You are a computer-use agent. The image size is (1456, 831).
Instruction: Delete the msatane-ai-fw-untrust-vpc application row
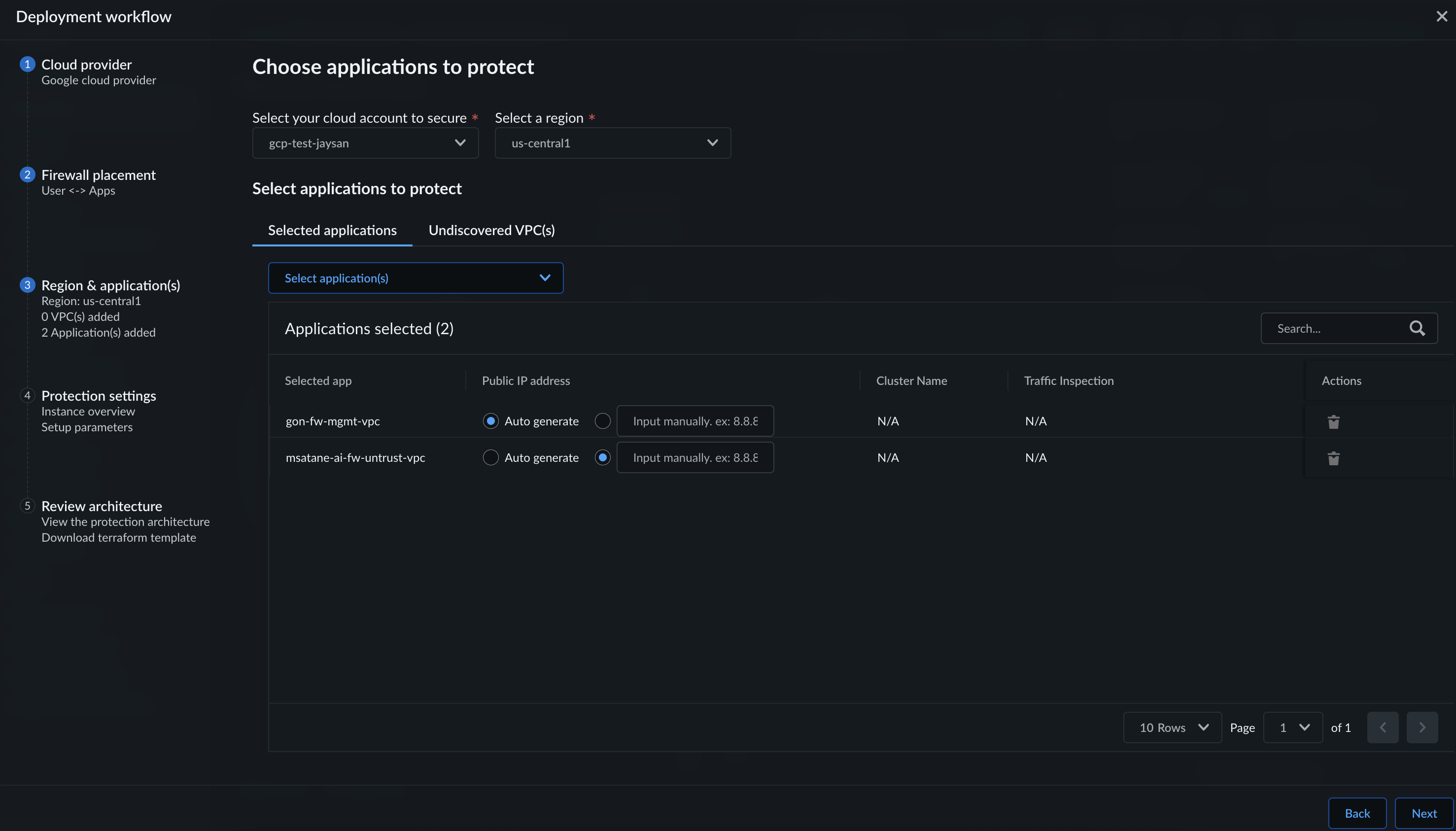click(1333, 458)
